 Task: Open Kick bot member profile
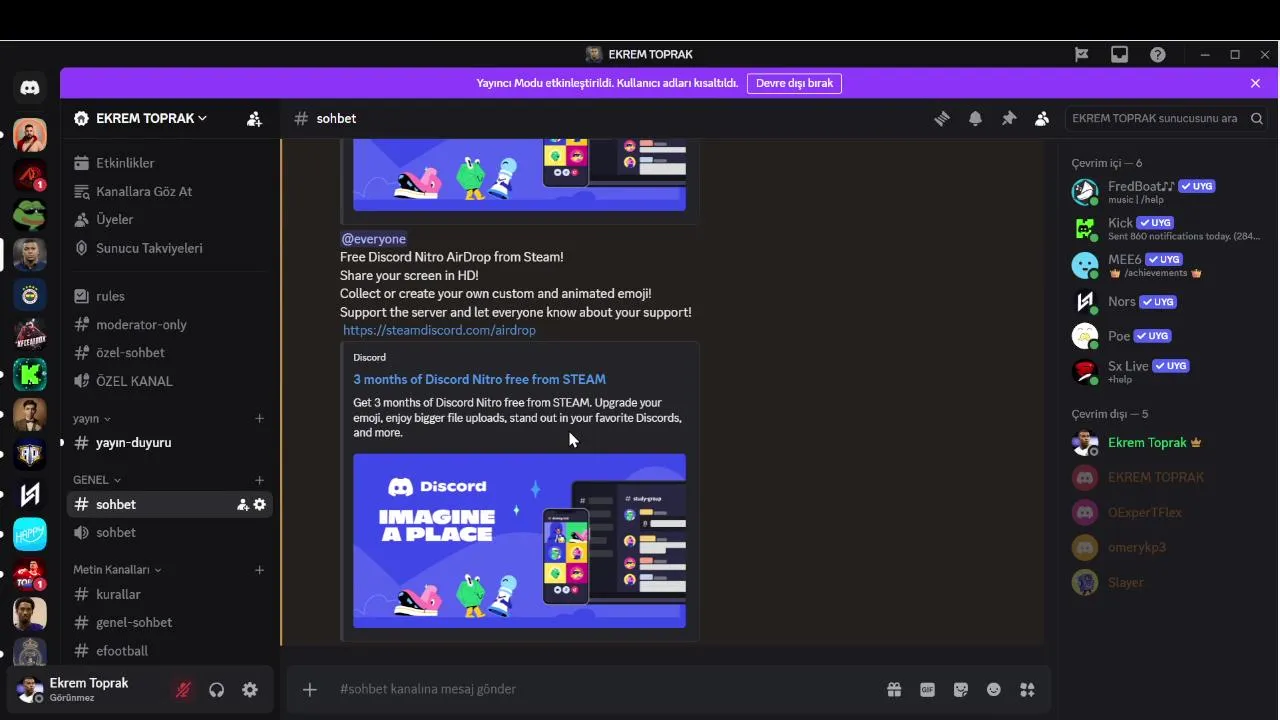click(x=1167, y=228)
